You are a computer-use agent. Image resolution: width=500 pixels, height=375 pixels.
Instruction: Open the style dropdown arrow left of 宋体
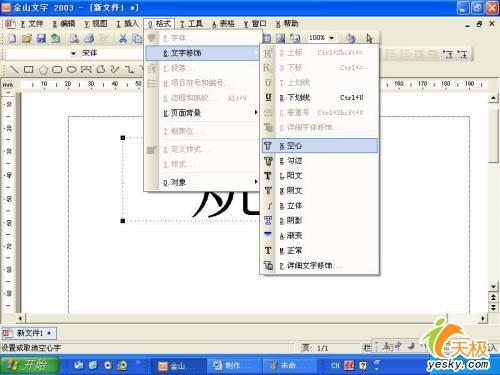pyautogui.click(x=73, y=53)
